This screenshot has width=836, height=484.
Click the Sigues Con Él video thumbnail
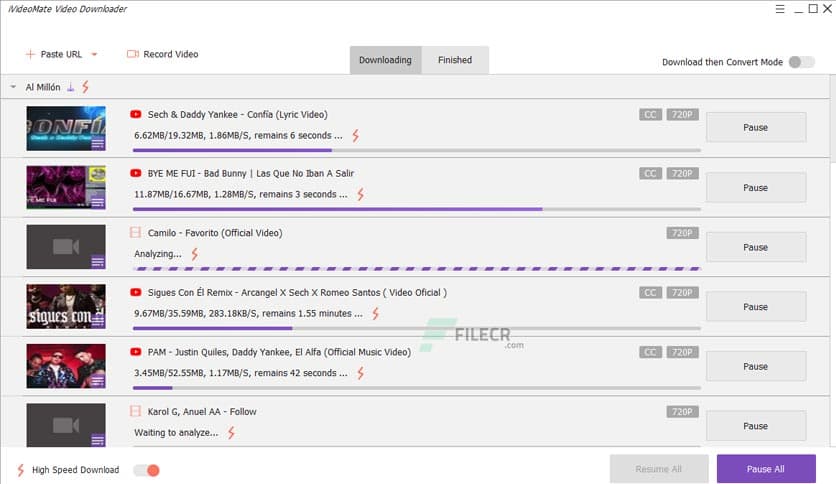(66, 306)
